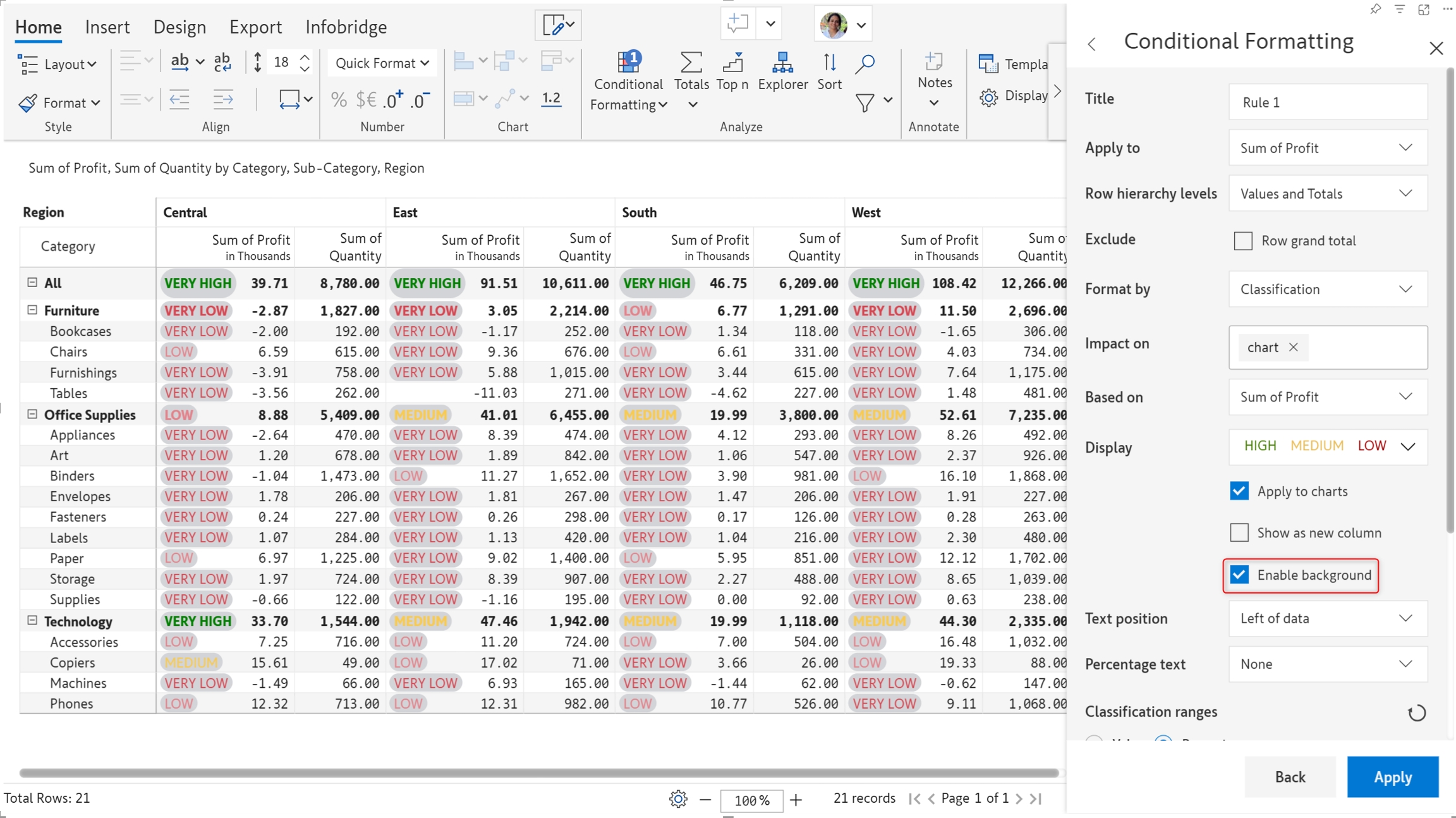This screenshot has width=1456, height=818.
Task: Collapse the Office Supplies row group
Action: point(32,415)
